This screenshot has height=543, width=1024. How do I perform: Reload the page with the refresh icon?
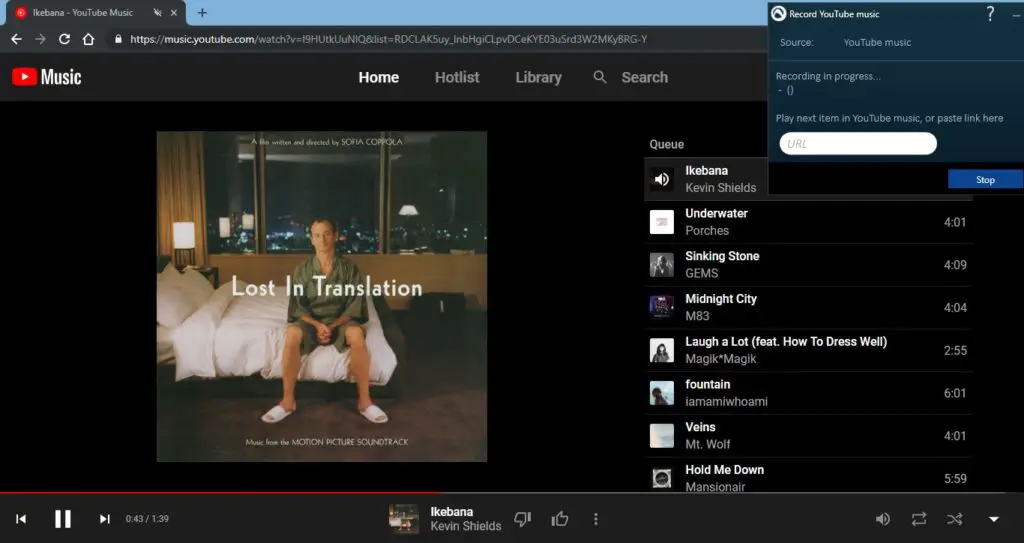coord(64,39)
